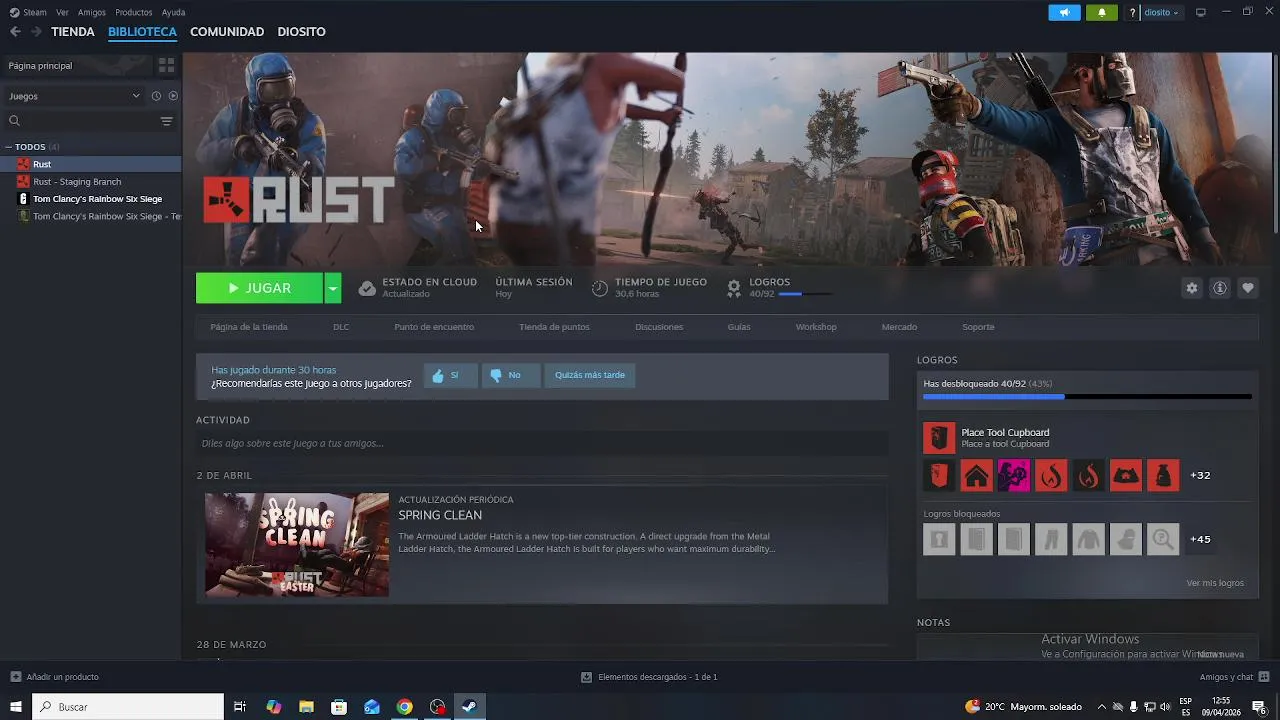Click the house achievement icon
This screenshot has height=720, width=1280.
point(976,475)
